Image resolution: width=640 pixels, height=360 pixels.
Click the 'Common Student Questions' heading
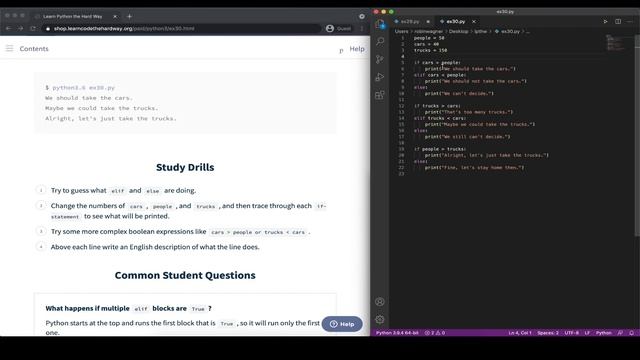coord(185,276)
